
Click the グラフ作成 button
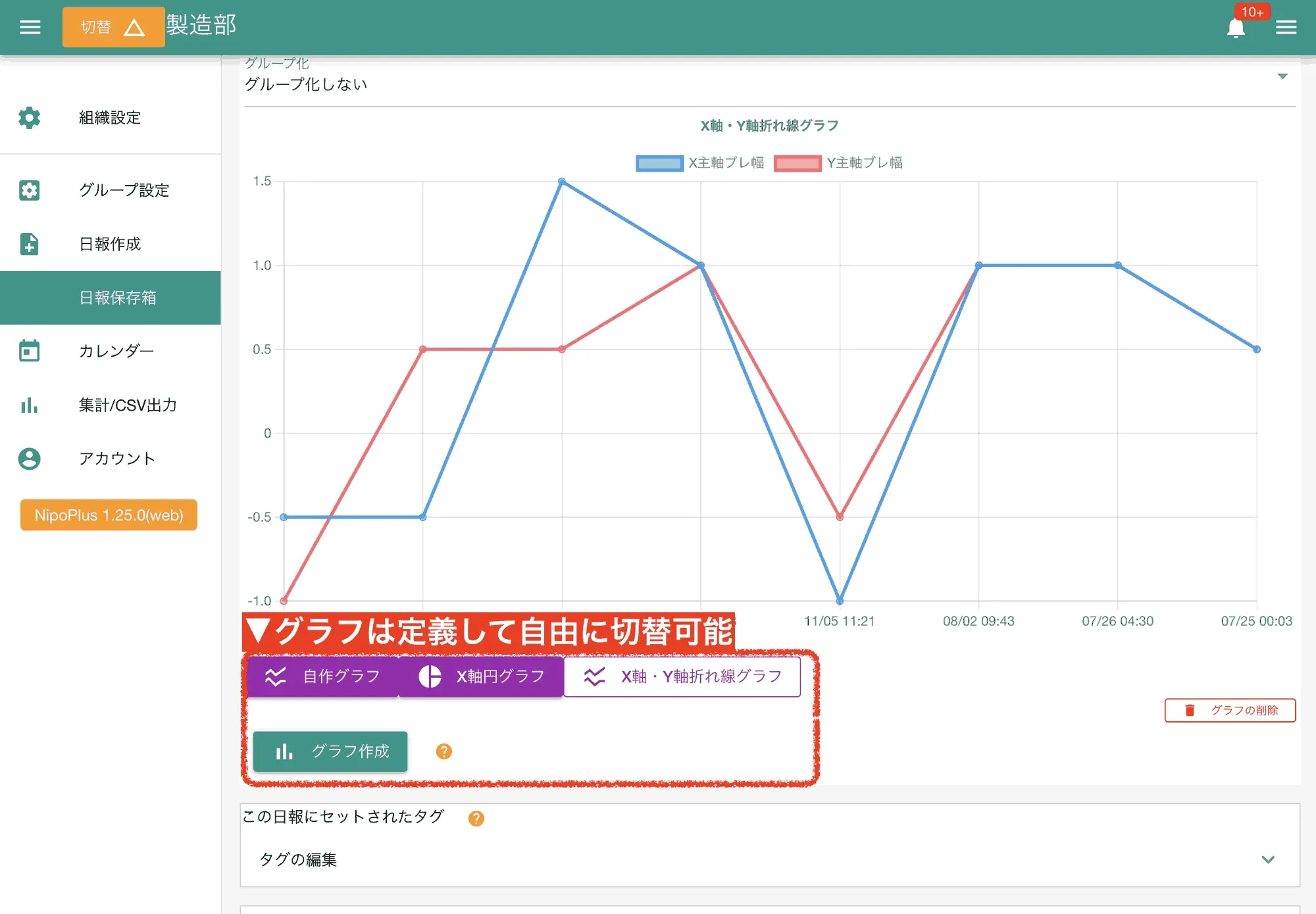(330, 751)
